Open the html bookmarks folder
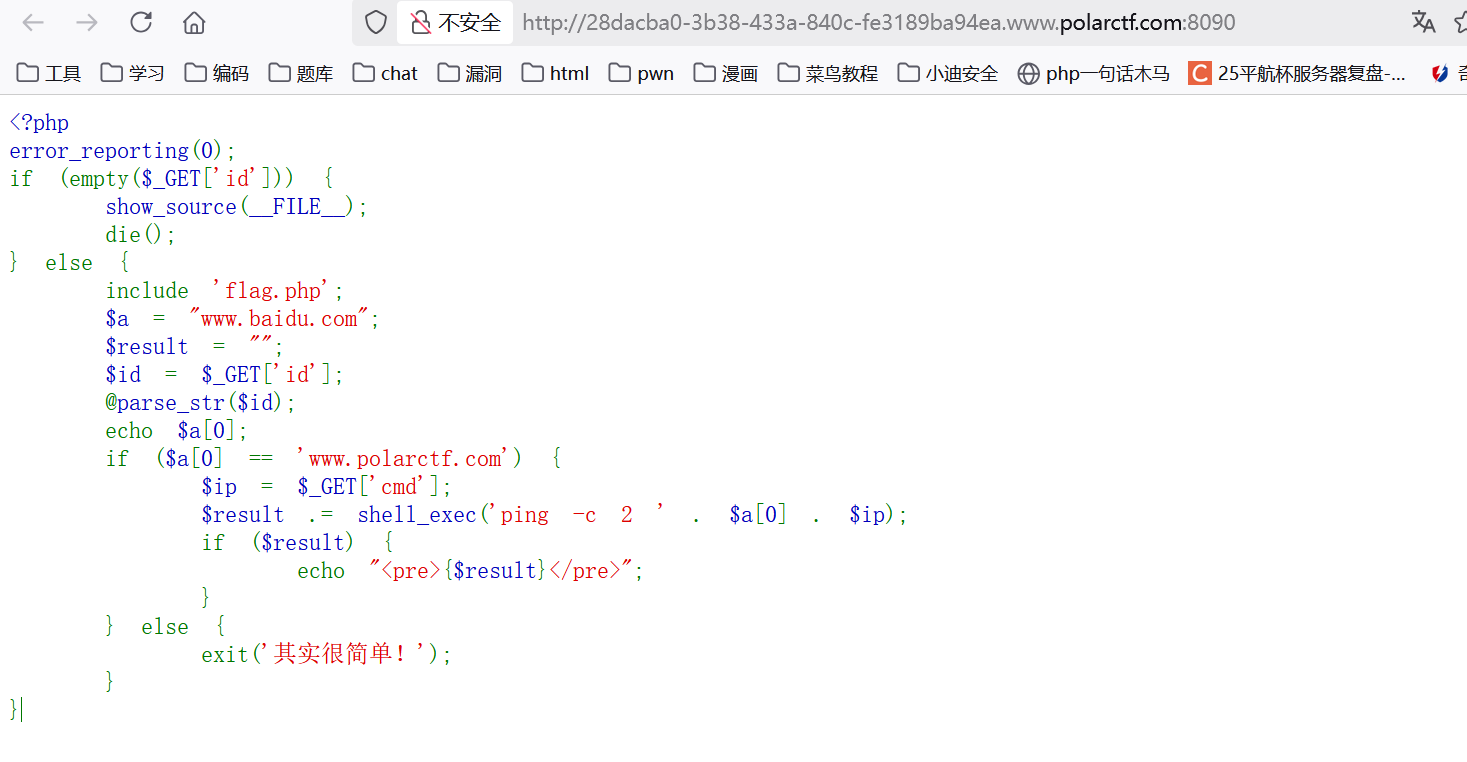1467x762 pixels. pos(555,73)
